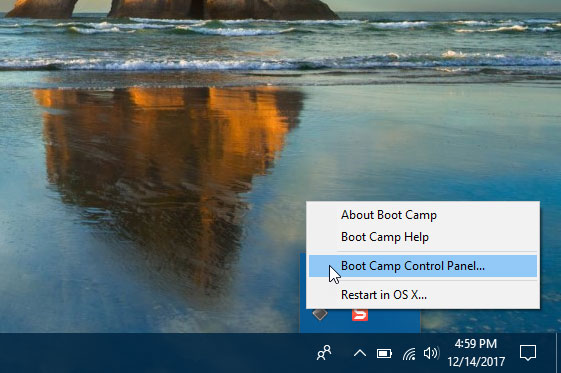The width and height of the screenshot is (561, 373).
Task: Click the 12/14/2017 date in taskbar
Action: click(476, 362)
